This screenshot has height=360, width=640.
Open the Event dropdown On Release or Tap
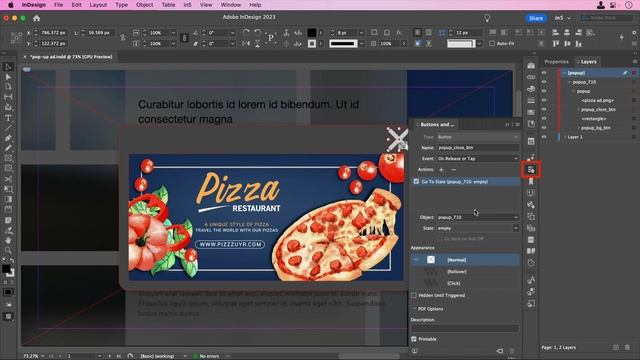[x=478, y=158]
